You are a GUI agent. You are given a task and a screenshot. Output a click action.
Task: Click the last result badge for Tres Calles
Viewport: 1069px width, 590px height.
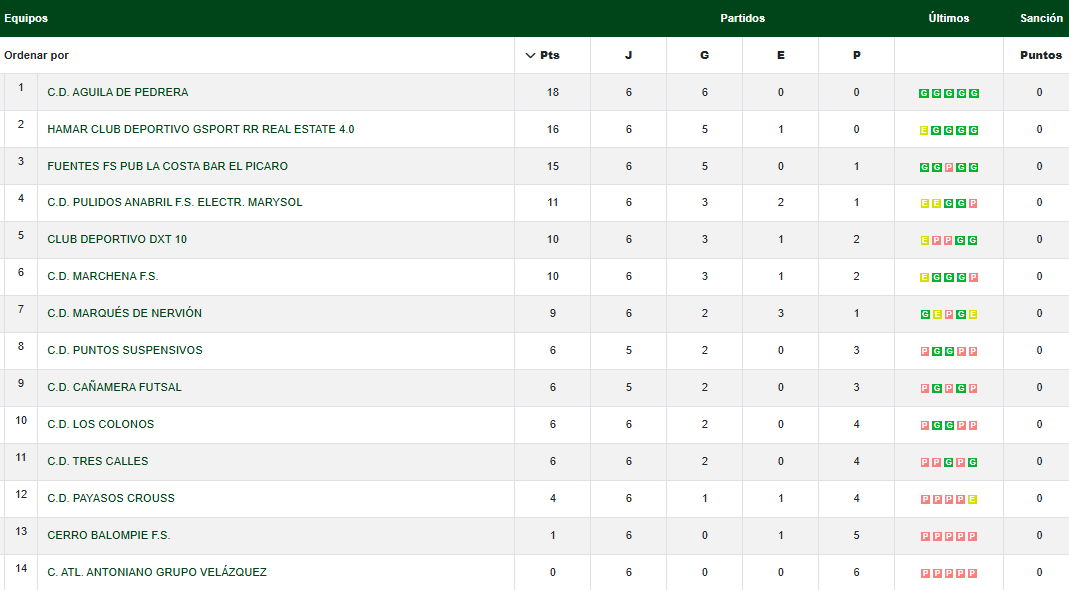[x=973, y=462]
